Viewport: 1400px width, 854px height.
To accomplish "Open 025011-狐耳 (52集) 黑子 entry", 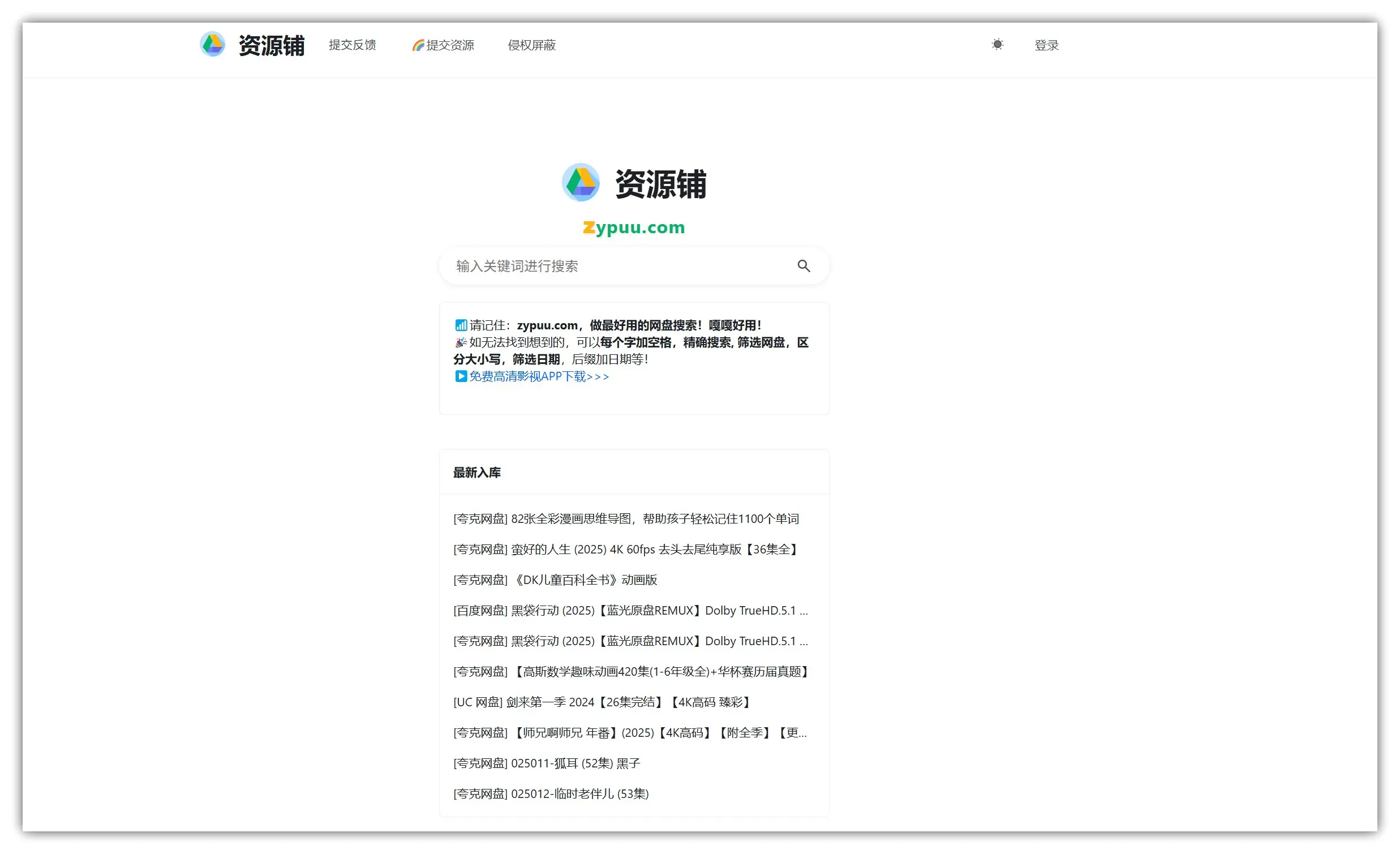I will pos(547,764).
